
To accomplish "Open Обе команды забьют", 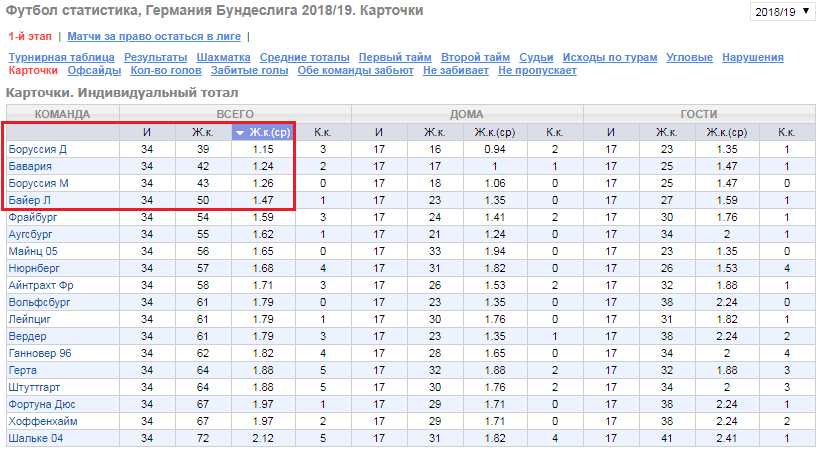I will point(356,71).
